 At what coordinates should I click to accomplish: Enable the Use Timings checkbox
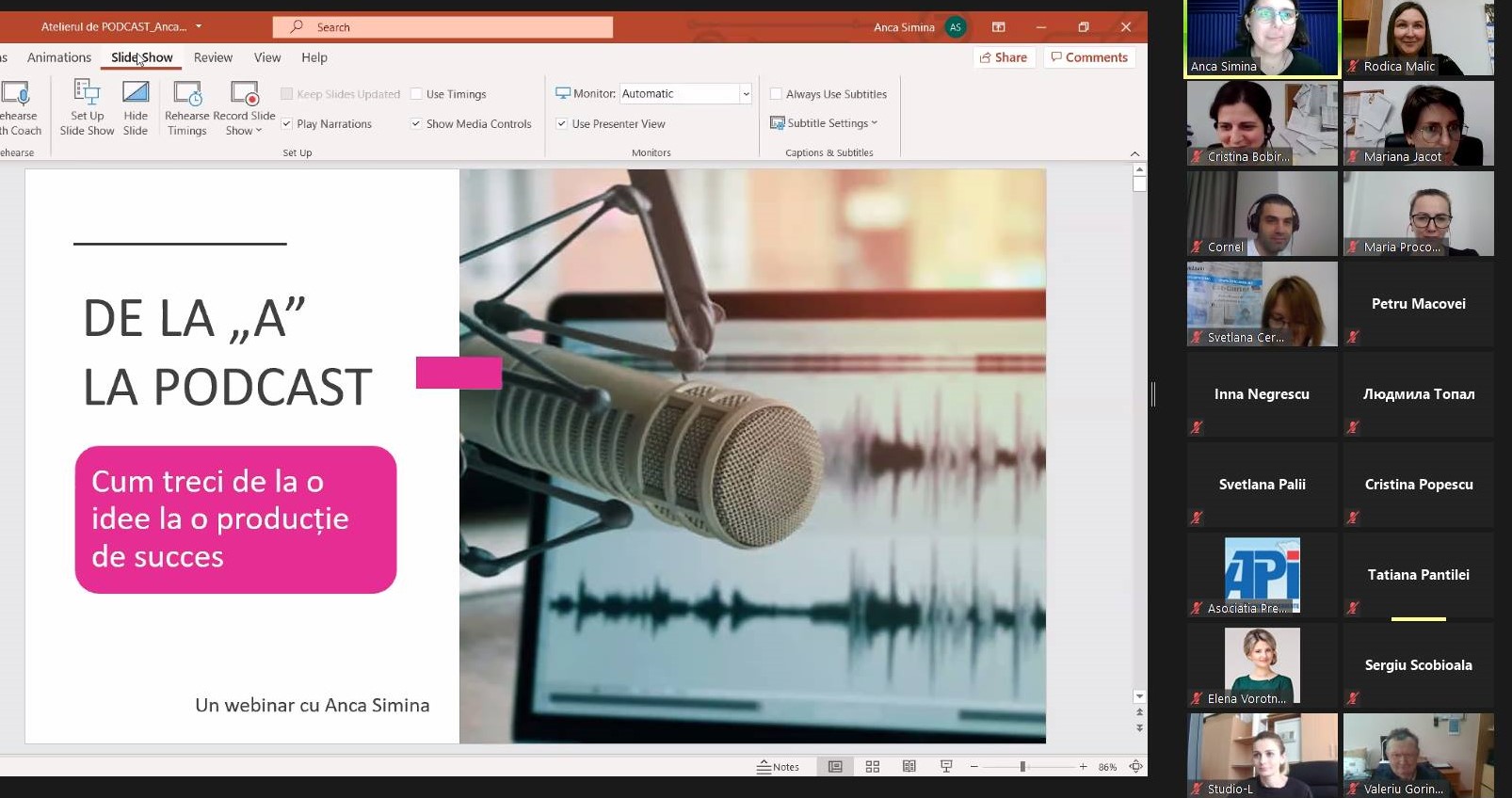pyautogui.click(x=416, y=94)
